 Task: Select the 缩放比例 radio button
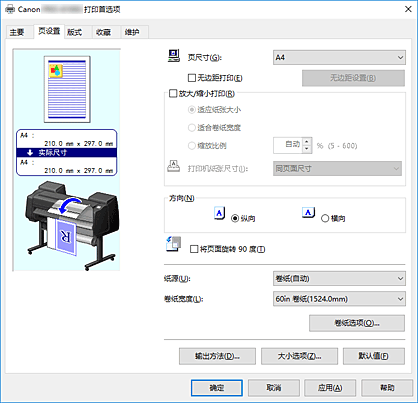(x=192, y=146)
